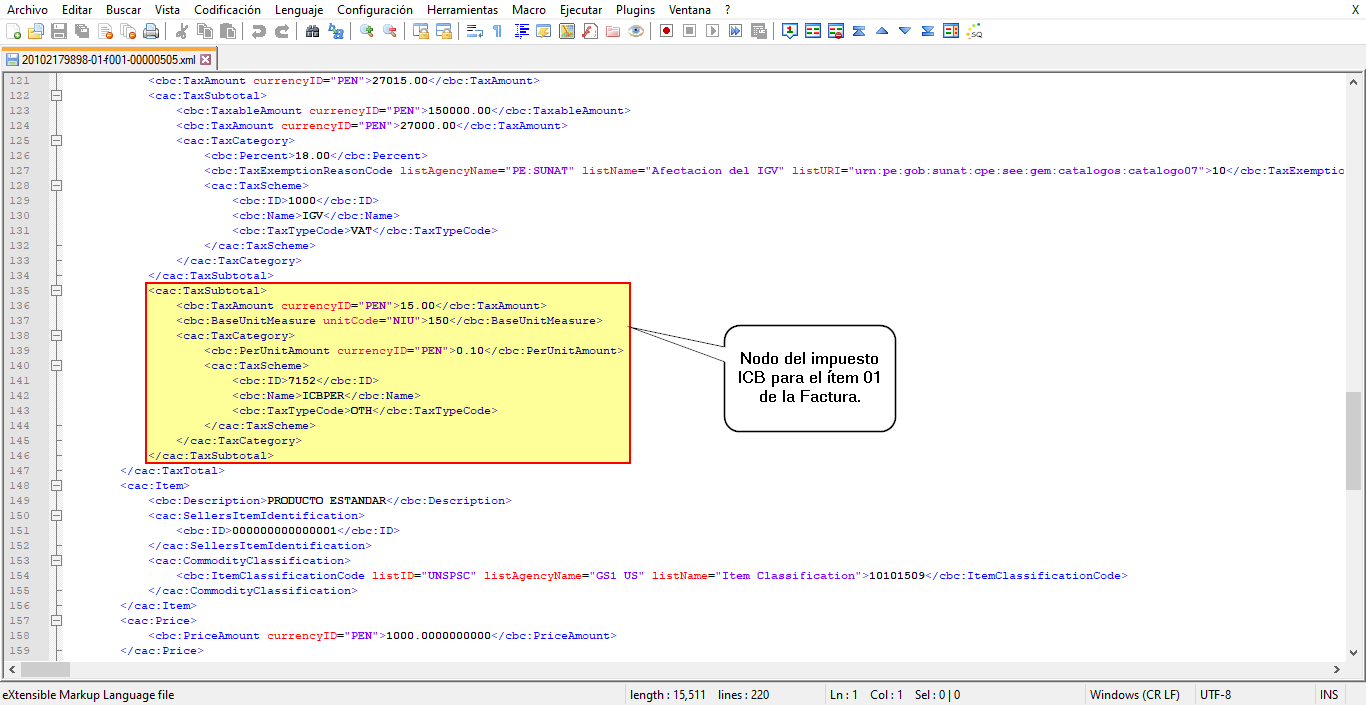Open the Plugins menu

635,9
